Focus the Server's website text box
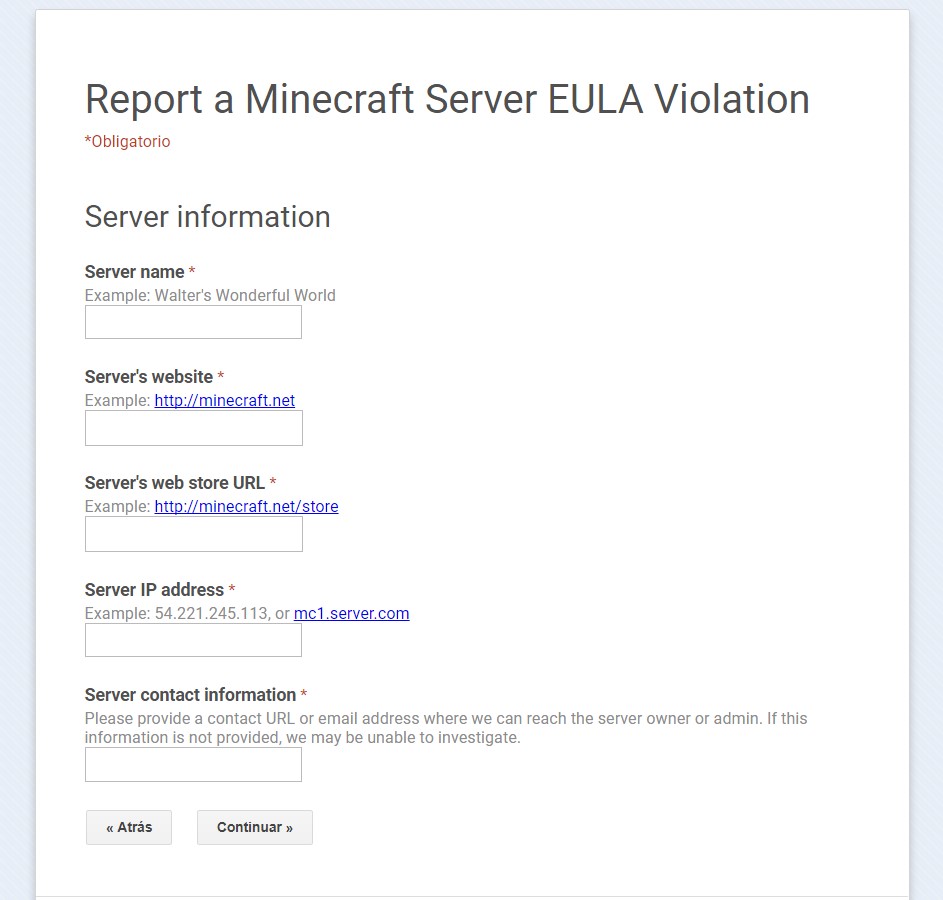943x900 pixels. pyautogui.click(x=194, y=428)
